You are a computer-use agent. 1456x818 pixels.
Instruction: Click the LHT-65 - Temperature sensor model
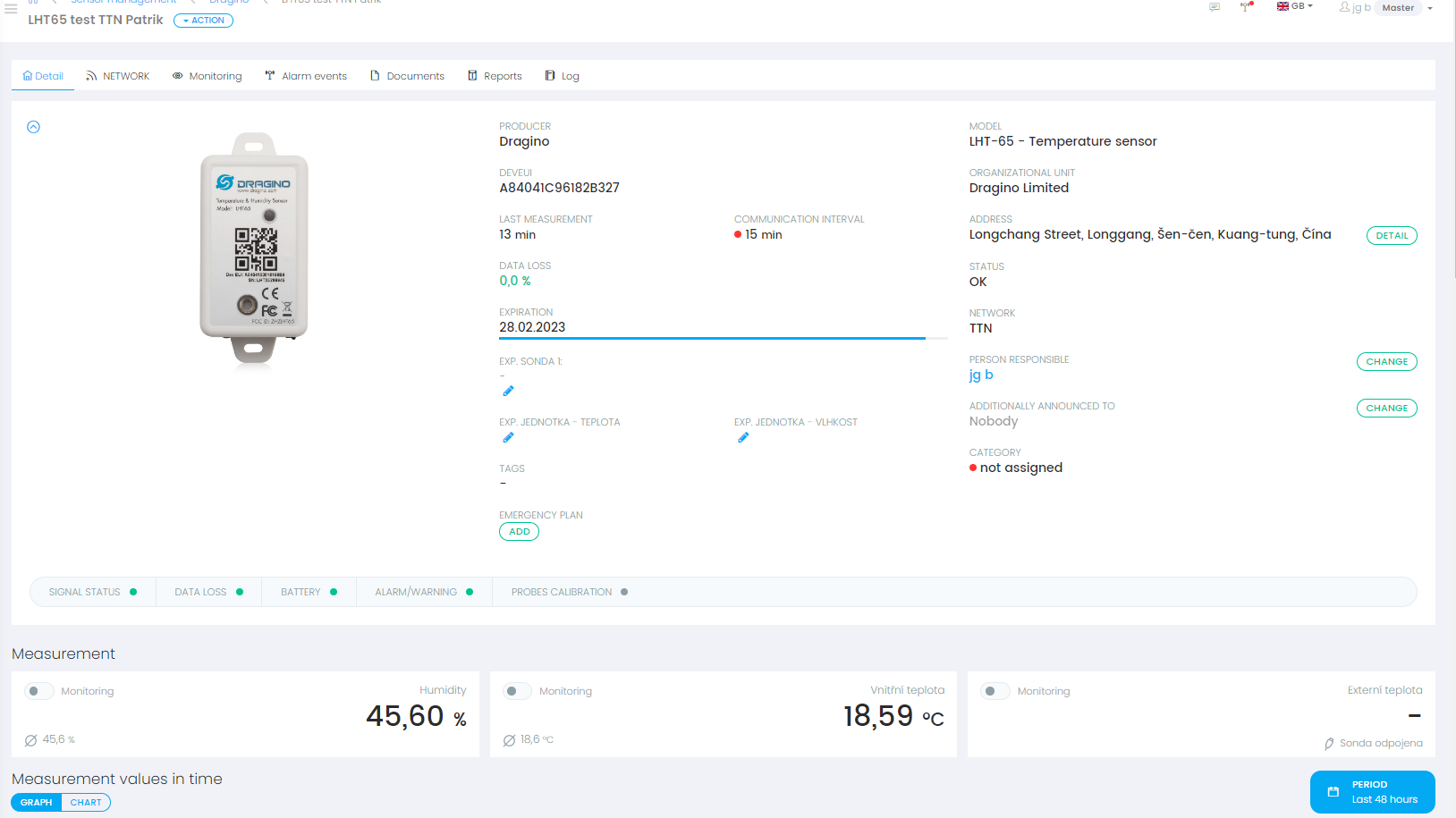(1062, 141)
